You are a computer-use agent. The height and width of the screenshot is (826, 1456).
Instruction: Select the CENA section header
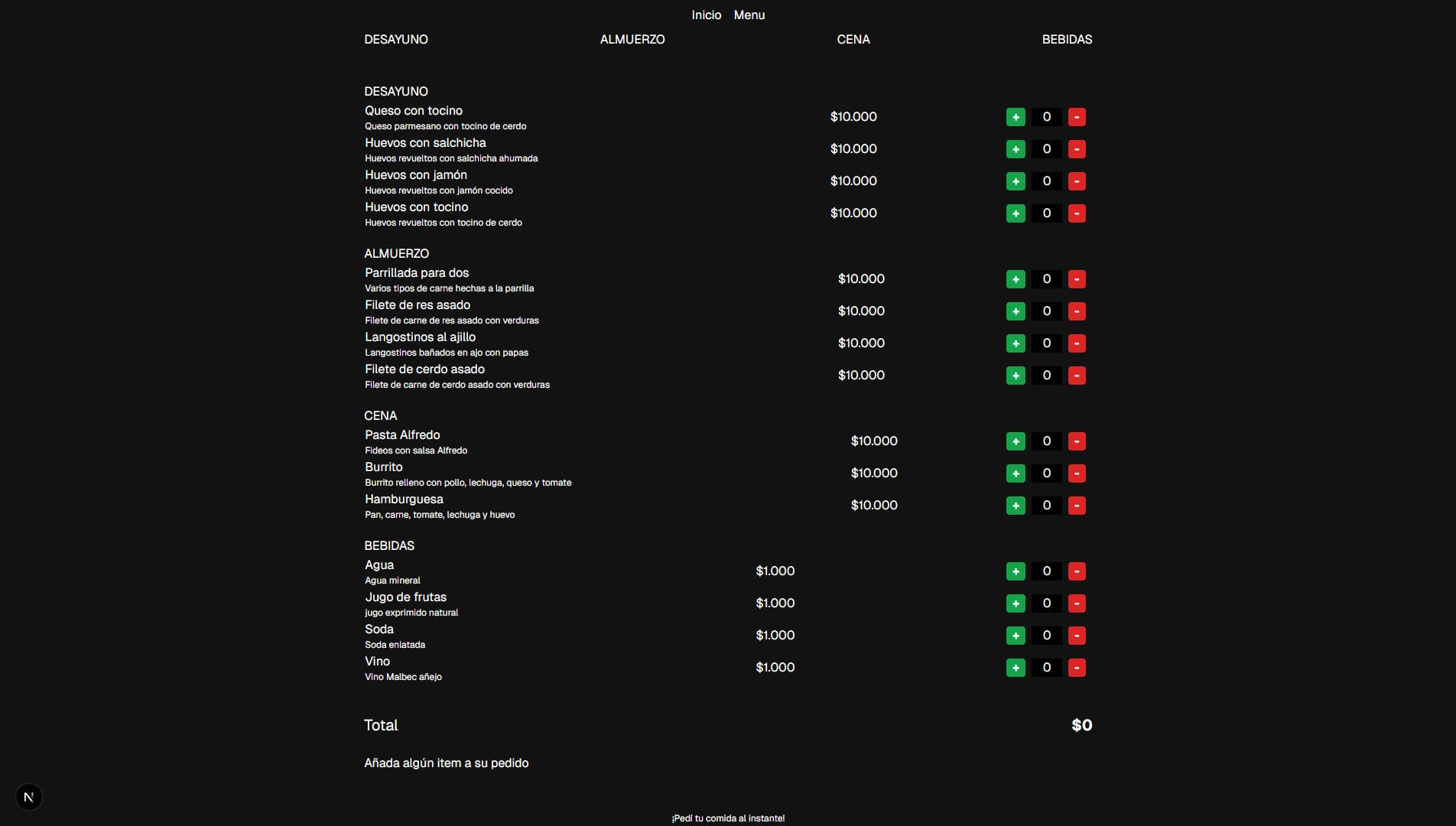853,39
